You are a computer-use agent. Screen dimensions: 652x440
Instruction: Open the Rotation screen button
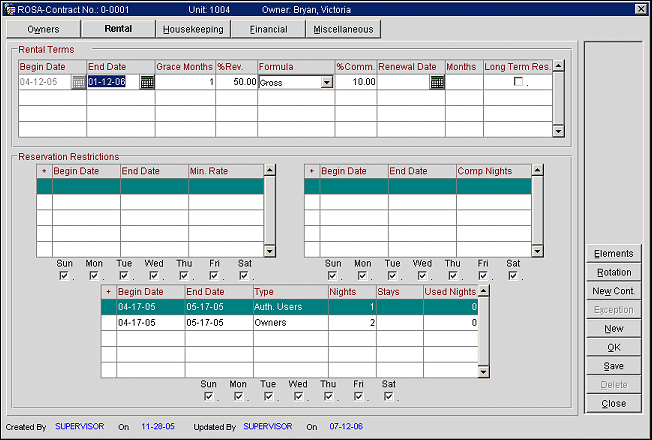(613, 272)
